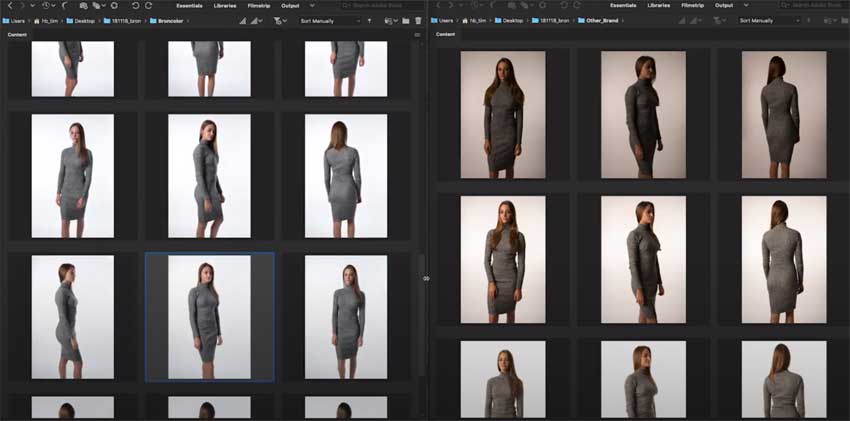Rotate clockwise in Broncolor window
The width and height of the screenshot is (850, 421).
(149, 5)
